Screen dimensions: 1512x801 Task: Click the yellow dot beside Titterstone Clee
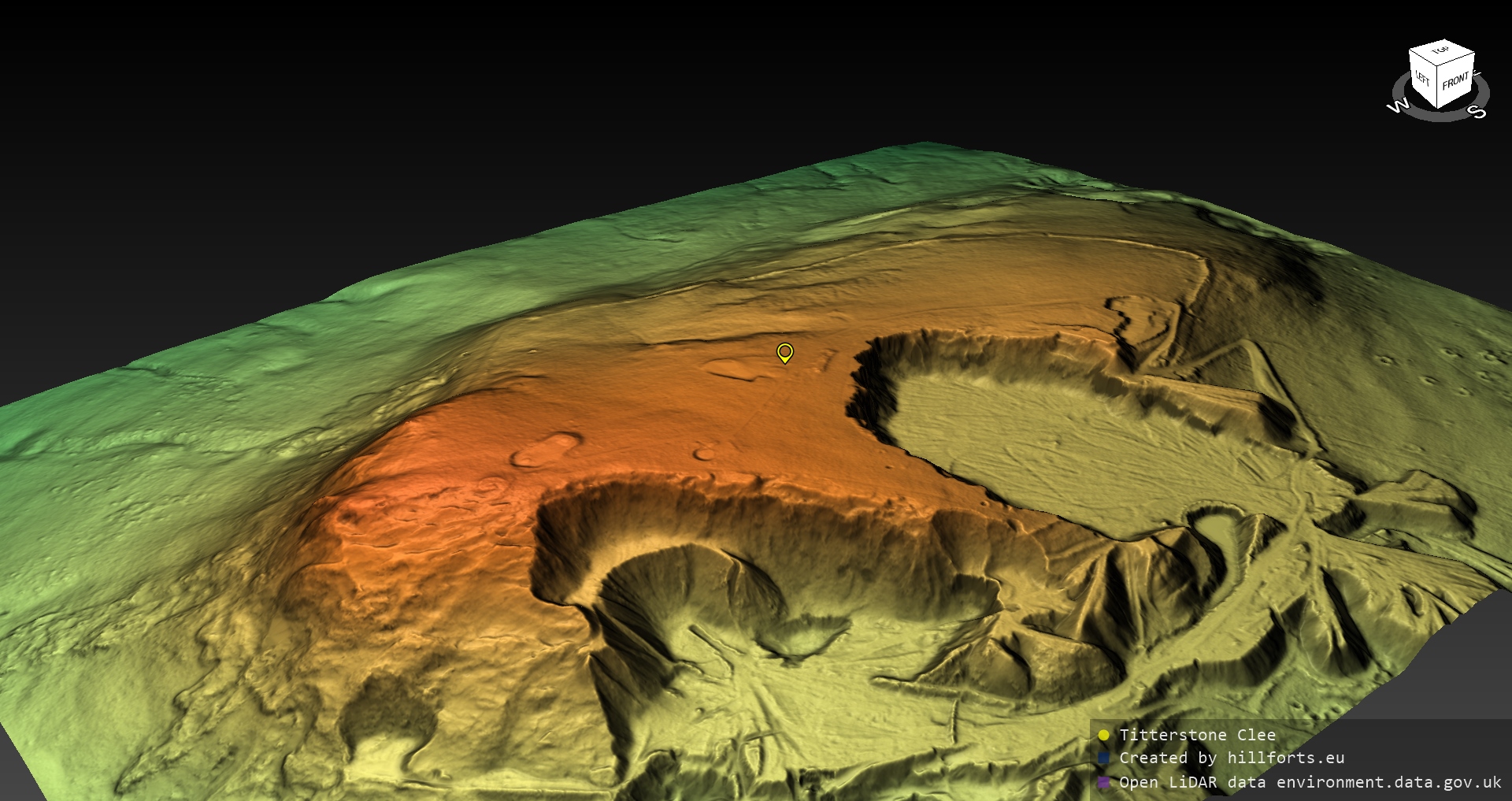[1103, 735]
